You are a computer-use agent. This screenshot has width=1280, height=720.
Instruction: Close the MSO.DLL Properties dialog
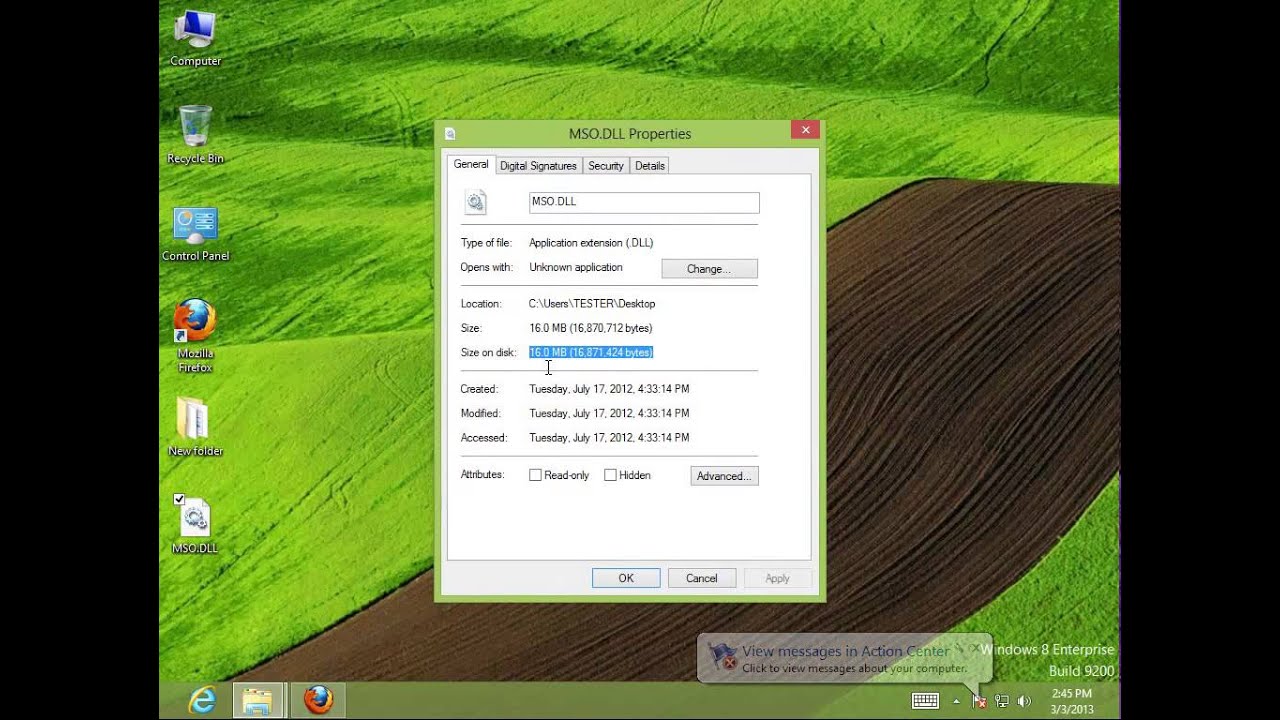[x=805, y=130]
